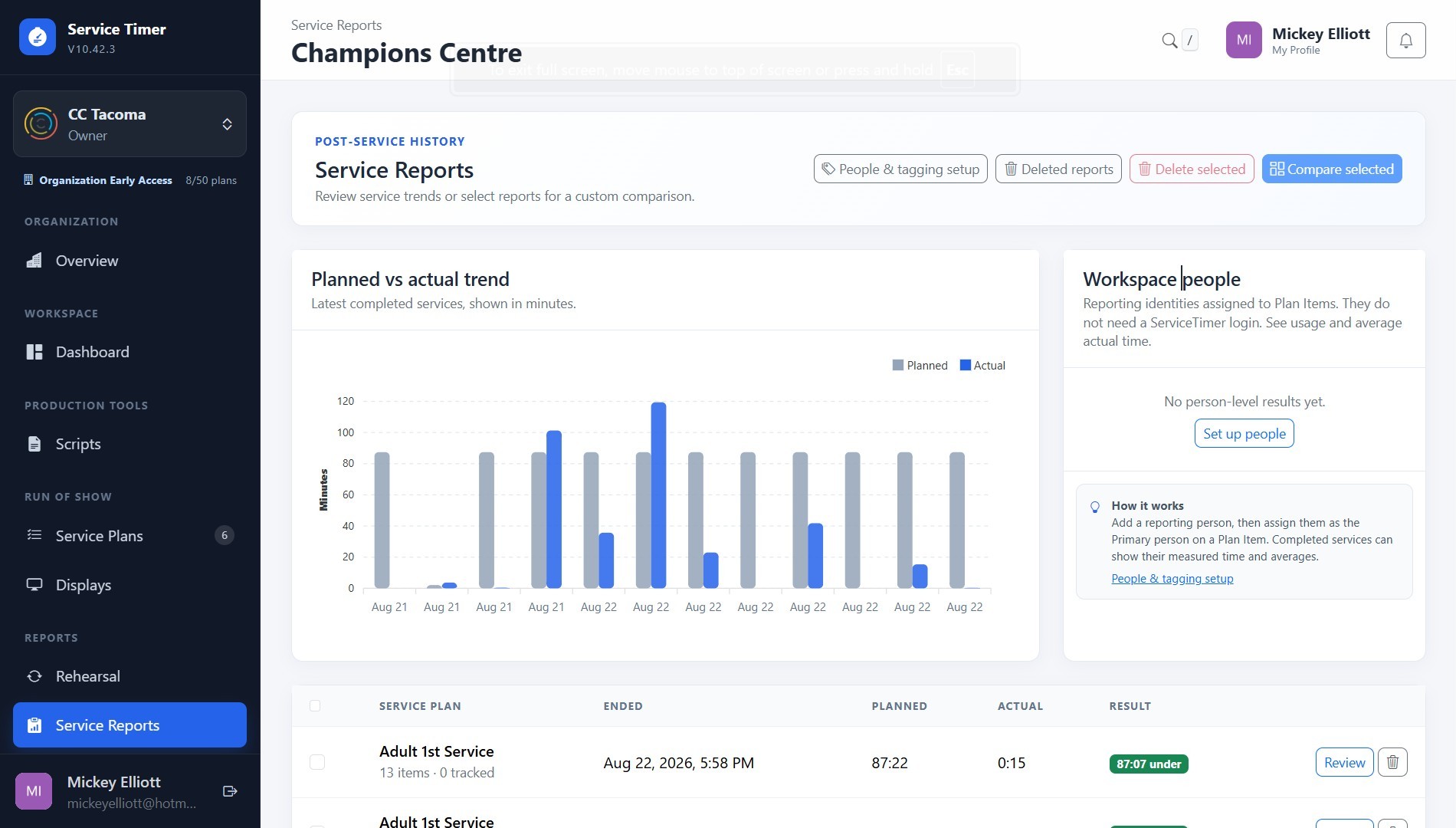This screenshot has width=1456, height=828.
Task: Toggle the Planned legend swatch
Action: pos(898,365)
